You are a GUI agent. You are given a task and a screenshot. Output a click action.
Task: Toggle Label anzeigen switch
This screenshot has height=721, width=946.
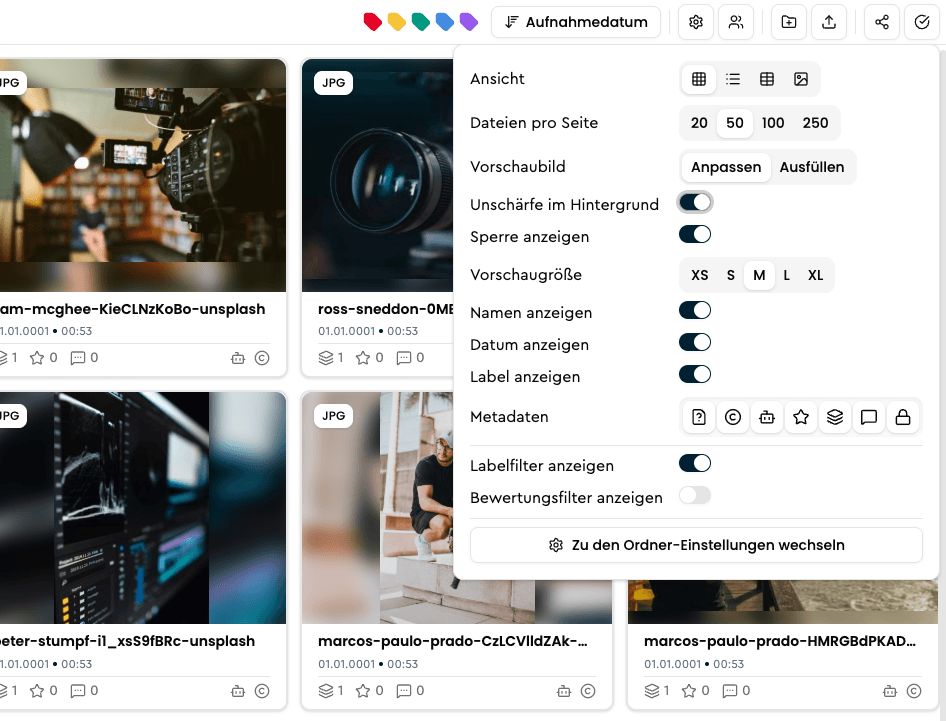pyautogui.click(x=695, y=374)
